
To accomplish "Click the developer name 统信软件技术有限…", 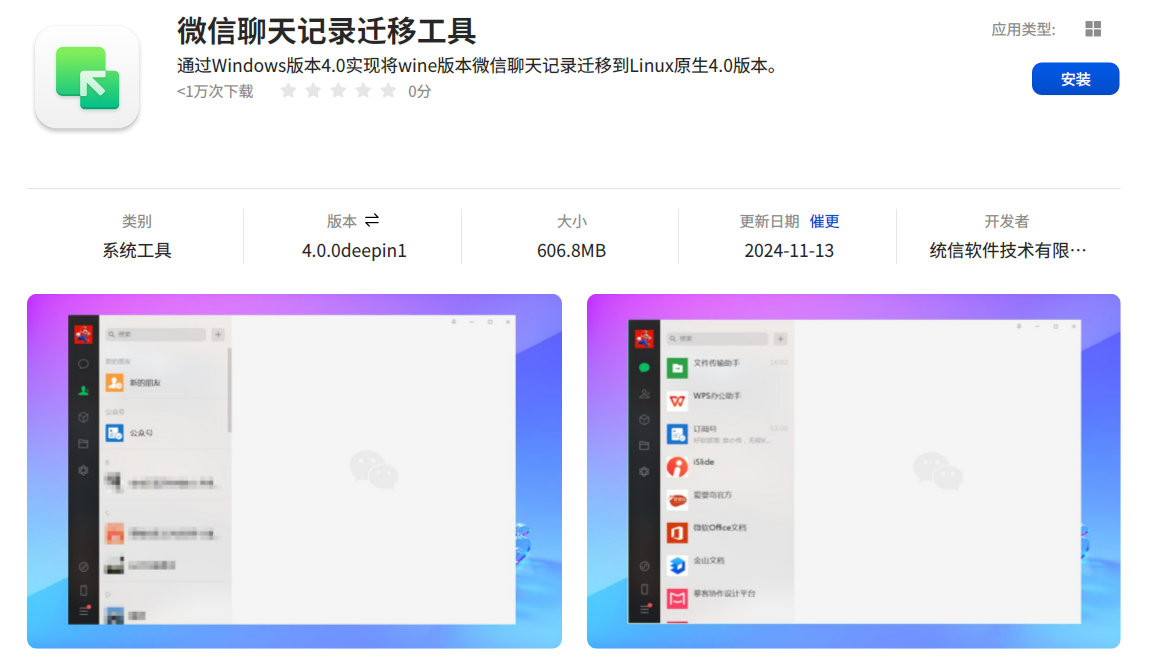I will tap(1007, 251).
